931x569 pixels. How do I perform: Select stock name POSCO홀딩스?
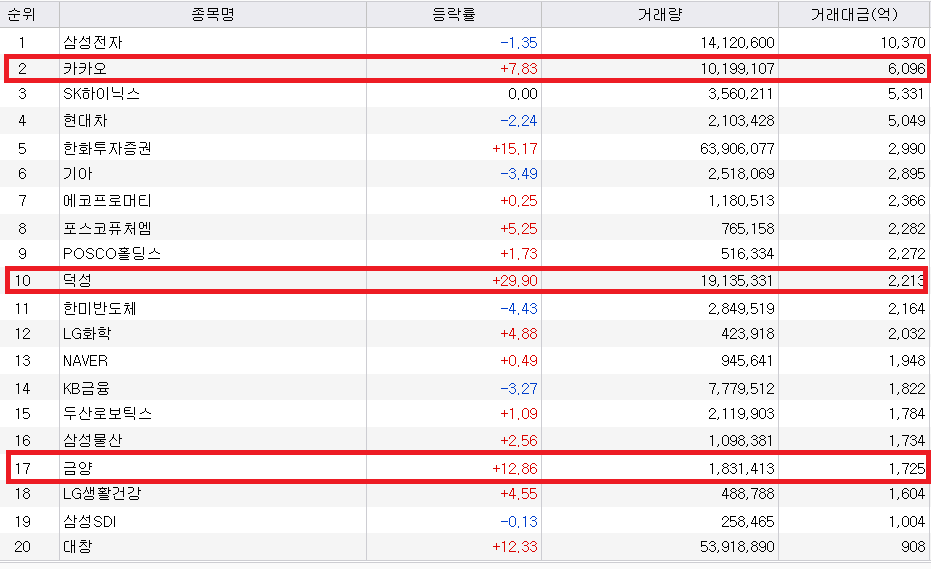(112, 254)
